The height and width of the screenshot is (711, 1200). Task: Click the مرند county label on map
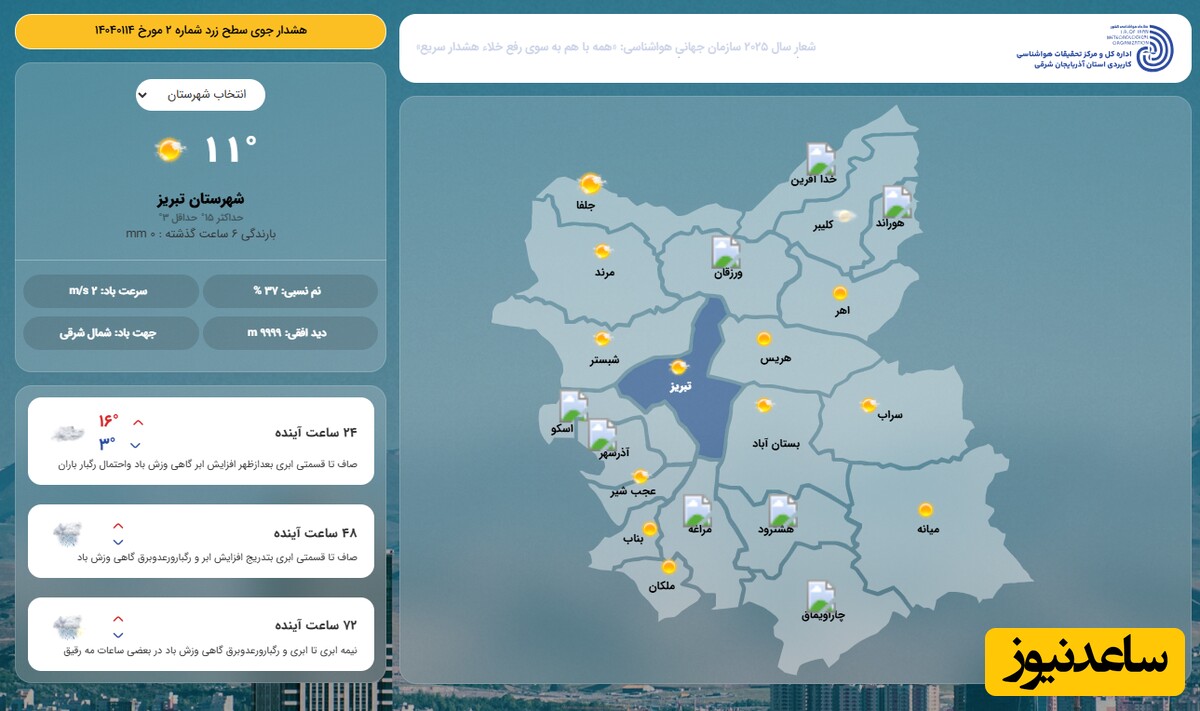pos(603,272)
